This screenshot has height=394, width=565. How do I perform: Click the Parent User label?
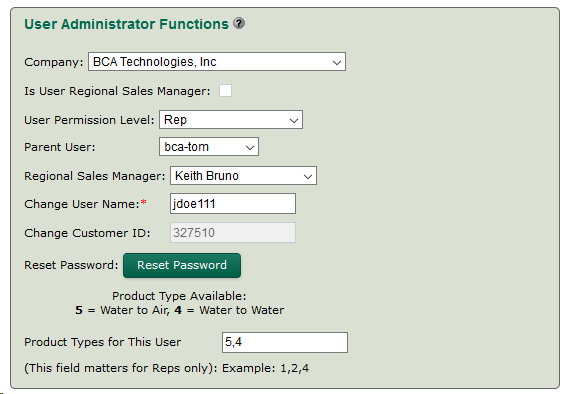click(60, 147)
